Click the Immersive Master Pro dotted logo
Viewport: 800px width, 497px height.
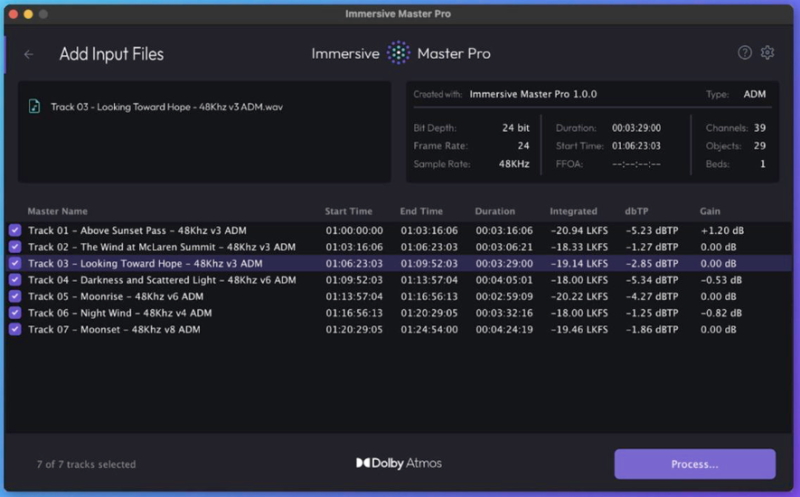[x=398, y=53]
